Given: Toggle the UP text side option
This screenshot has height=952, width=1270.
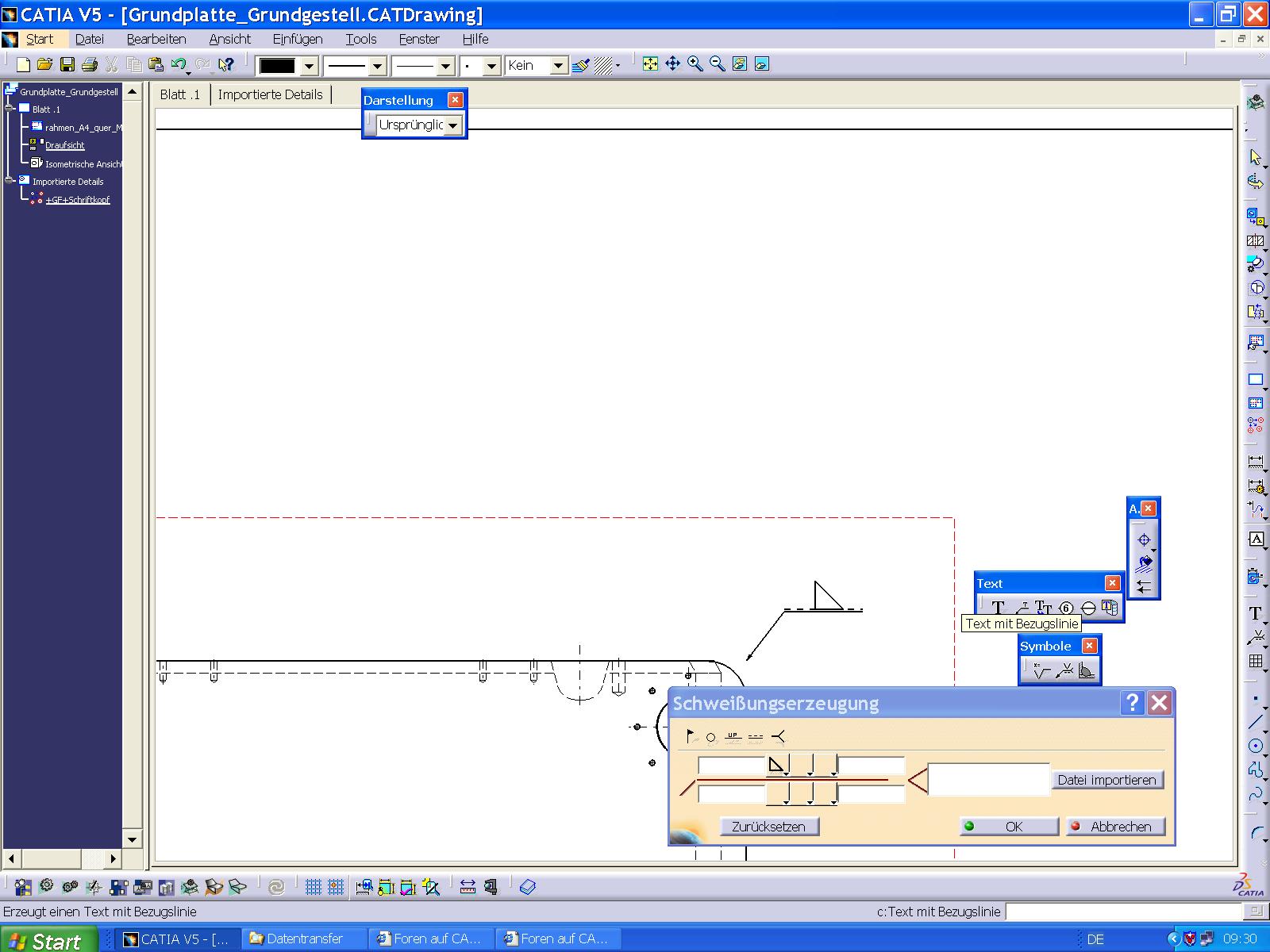Looking at the screenshot, I should tap(733, 737).
